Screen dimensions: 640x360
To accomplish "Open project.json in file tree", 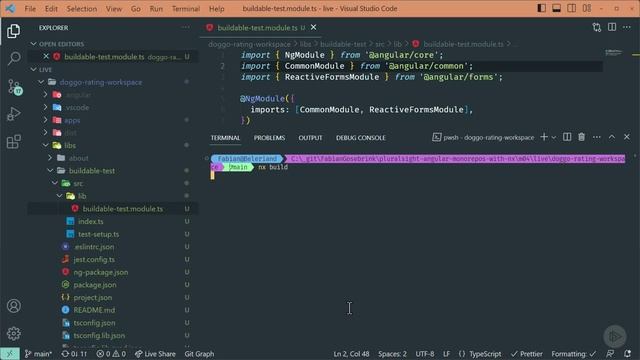I will [x=92, y=297].
